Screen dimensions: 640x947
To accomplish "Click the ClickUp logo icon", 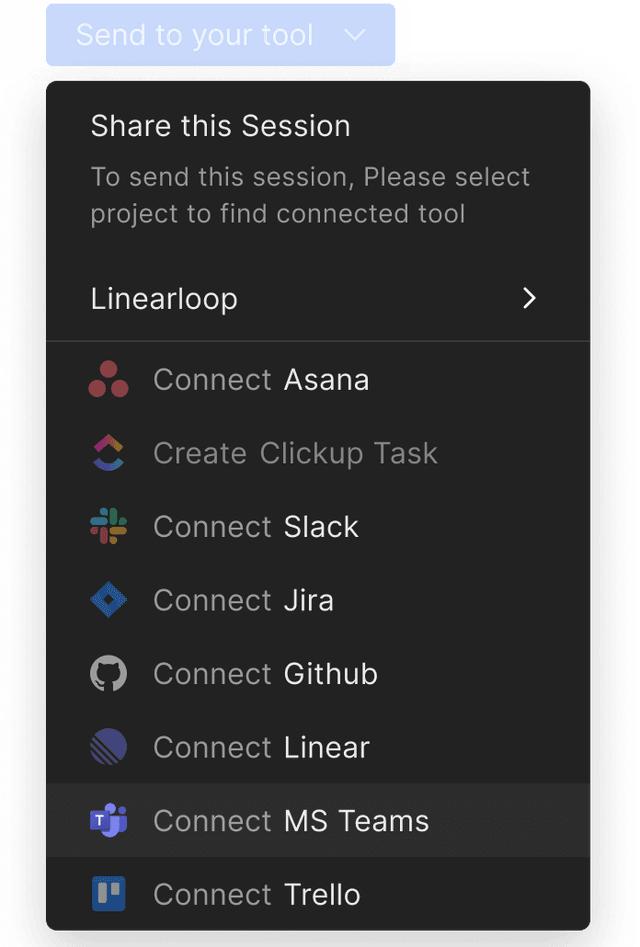I will [x=108, y=453].
